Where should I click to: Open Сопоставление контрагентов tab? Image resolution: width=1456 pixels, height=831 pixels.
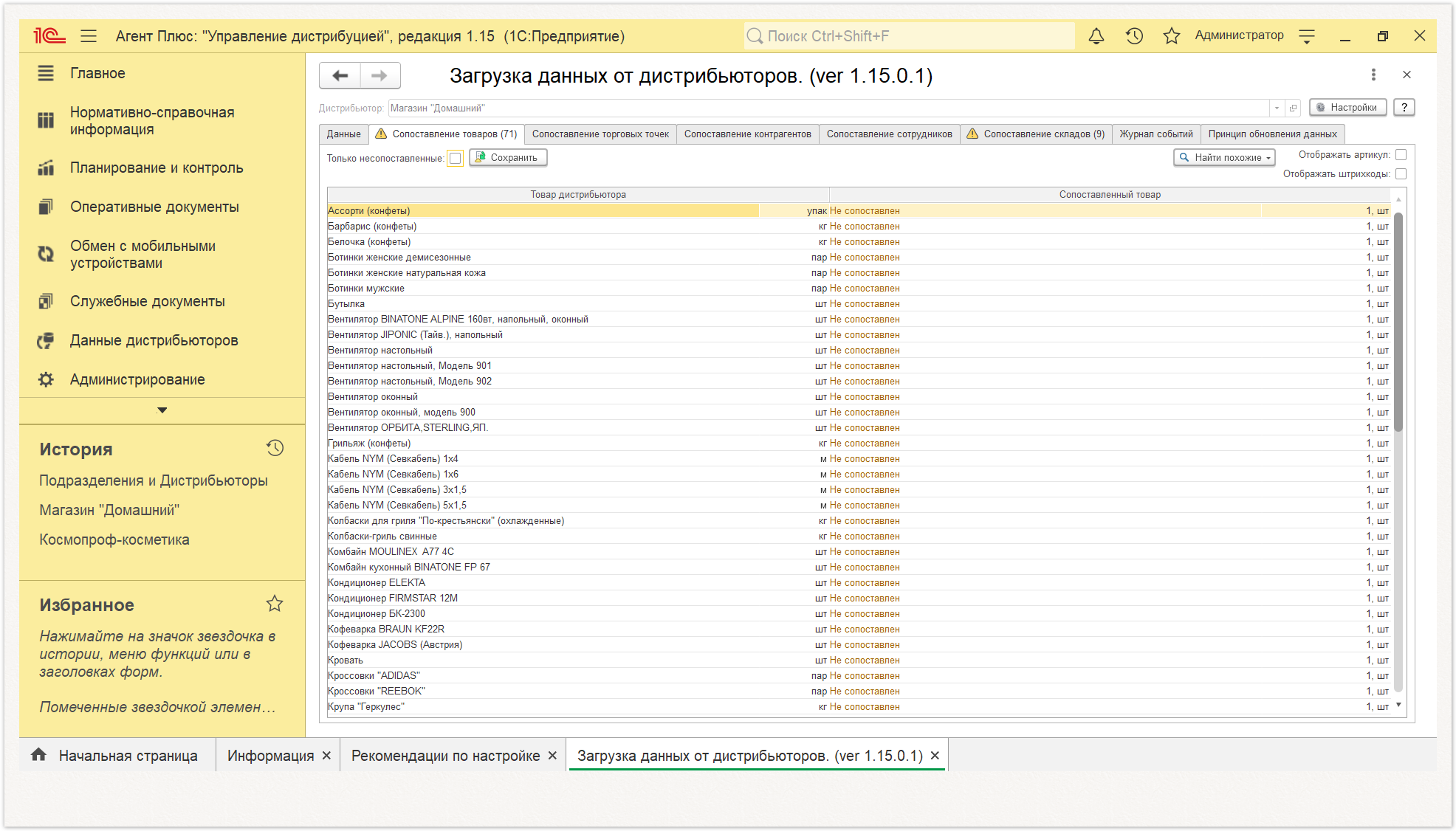747,134
